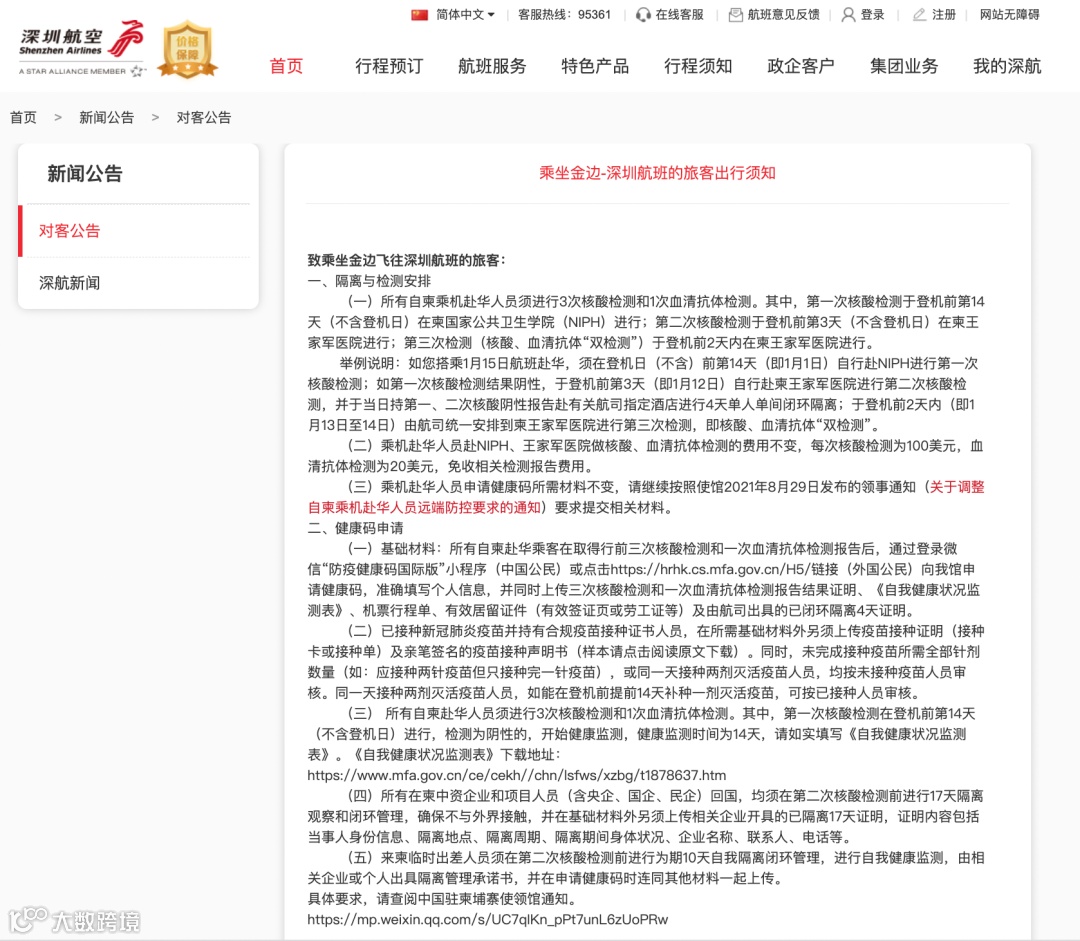This screenshot has width=1080, height=941.
Task: Select 对客公告 in the sidebar
Action: (138, 231)
